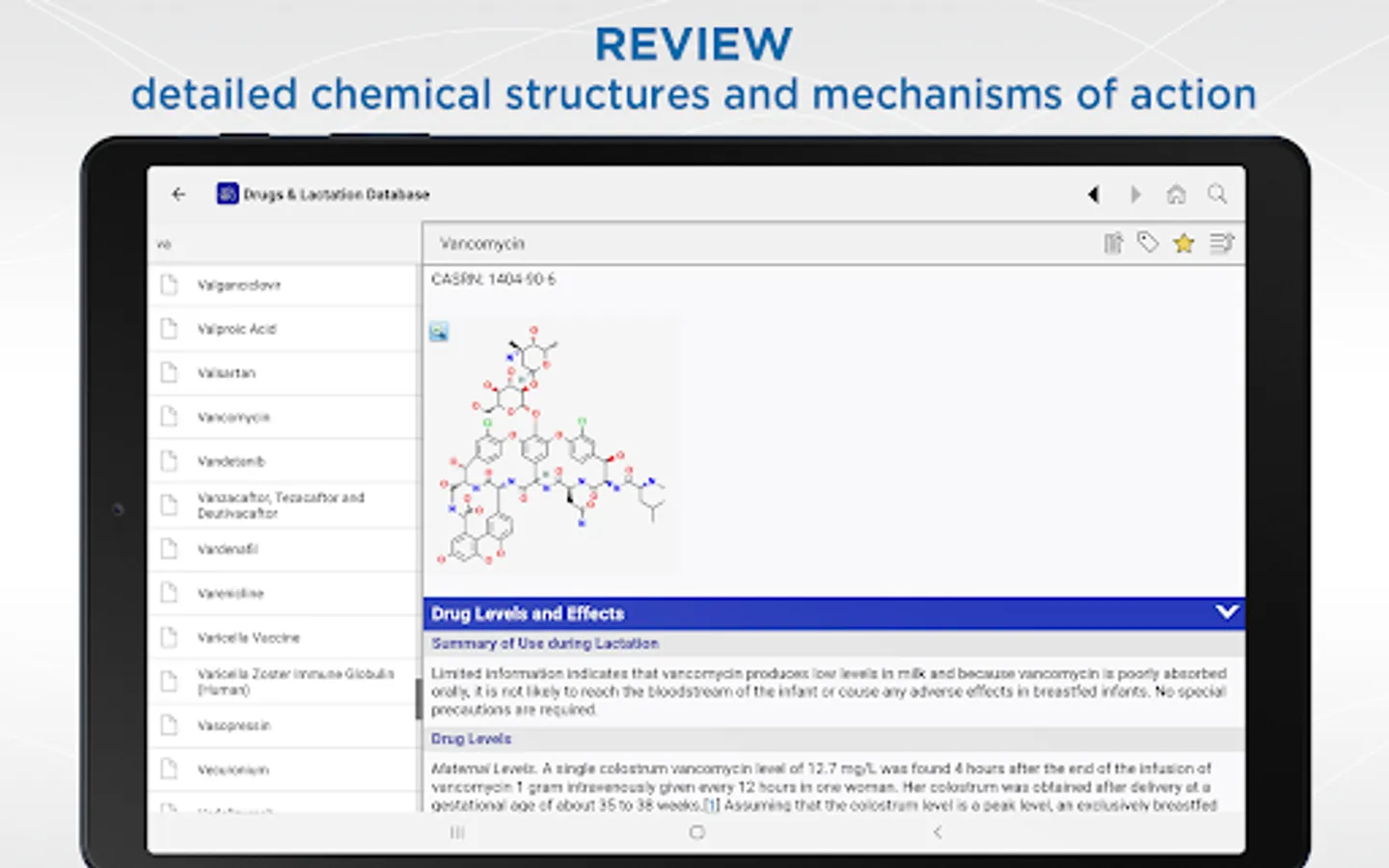Select Varicella Zoster Immune Globulin (Human)
This screenshot has height=868, width=1389.
coord(285,682)
